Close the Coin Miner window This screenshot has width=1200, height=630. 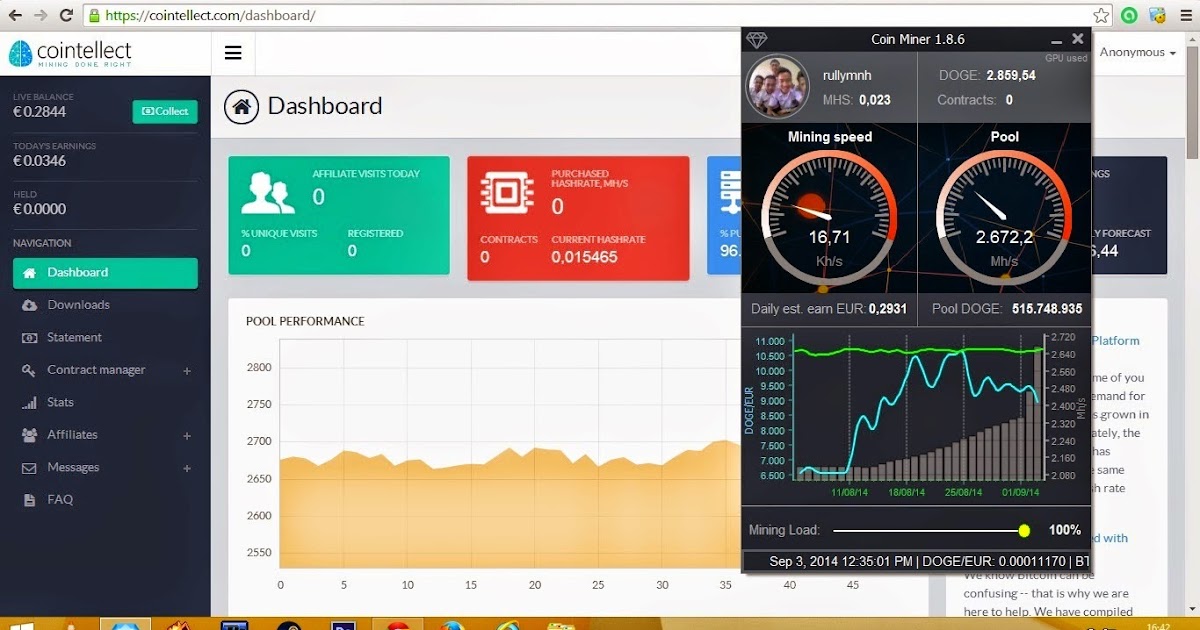pos(1078,39)
